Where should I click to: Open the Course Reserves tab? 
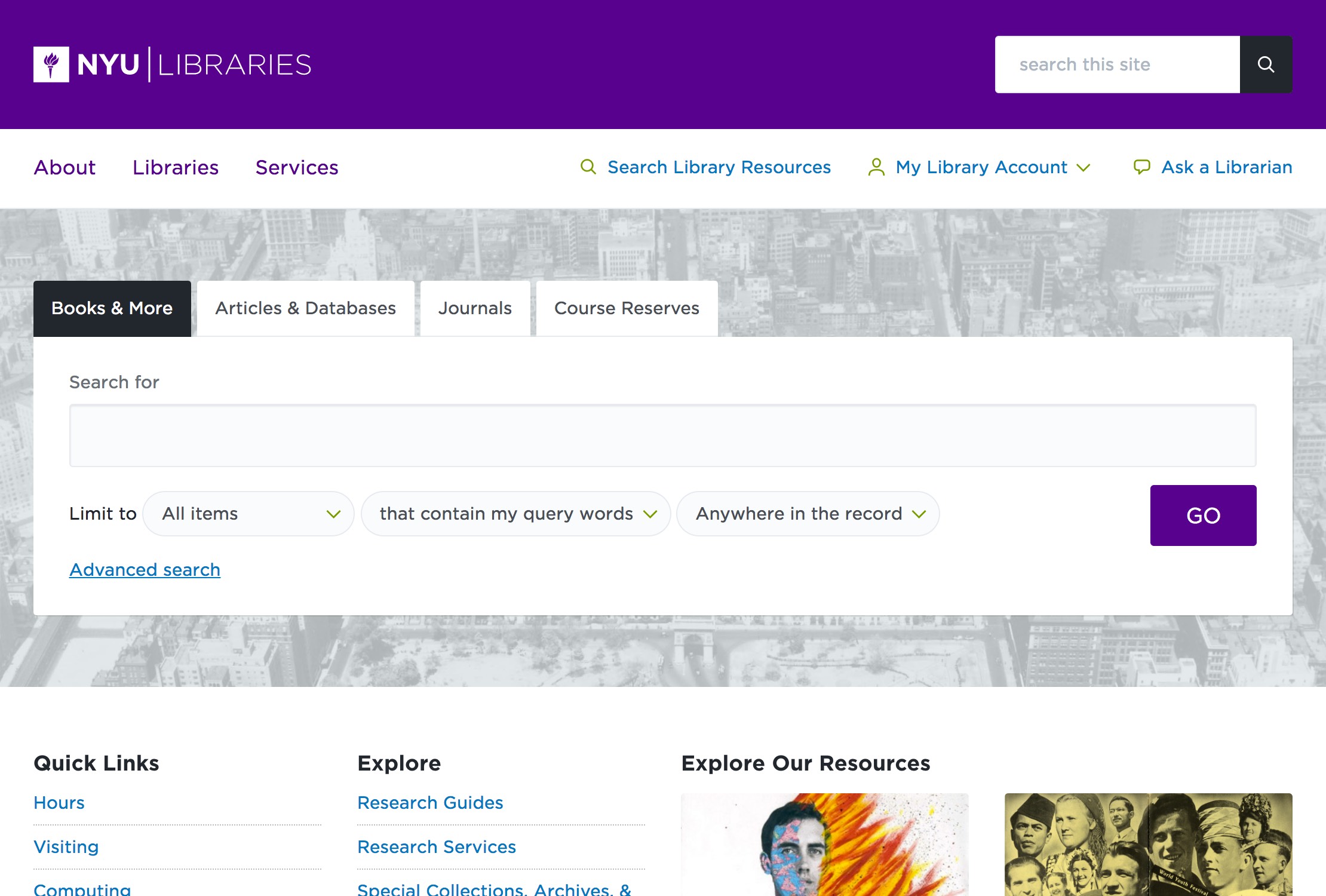pyautogui.click(x=627, y=308)
